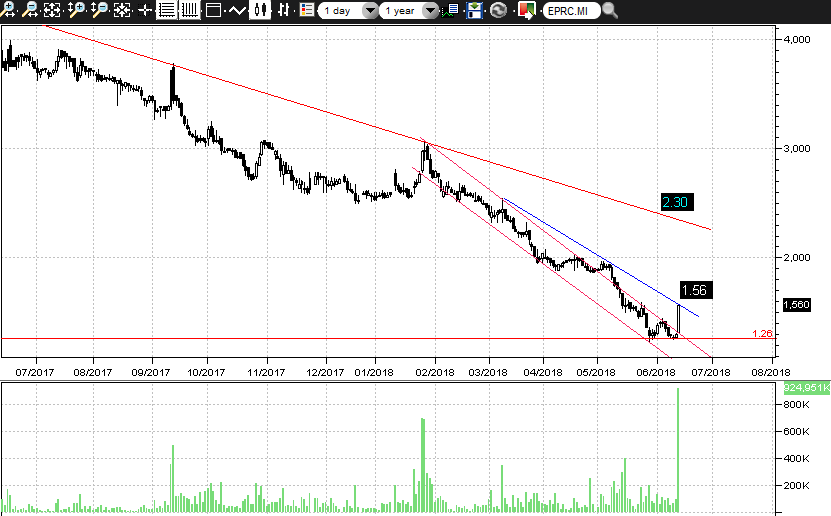Click the 1.56 price annotation label
831x516 pixels.
click(696, 290)
